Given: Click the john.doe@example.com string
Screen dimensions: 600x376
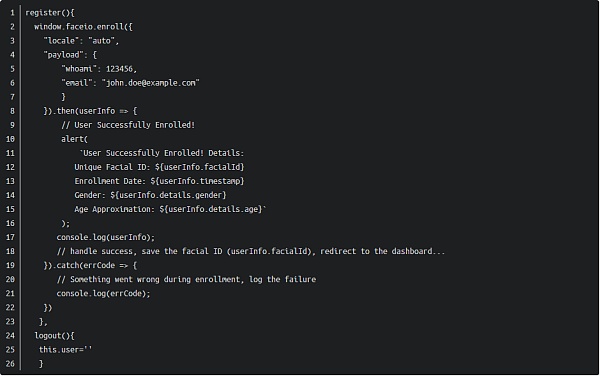Looking at the screenshot, I should [150, 83].
